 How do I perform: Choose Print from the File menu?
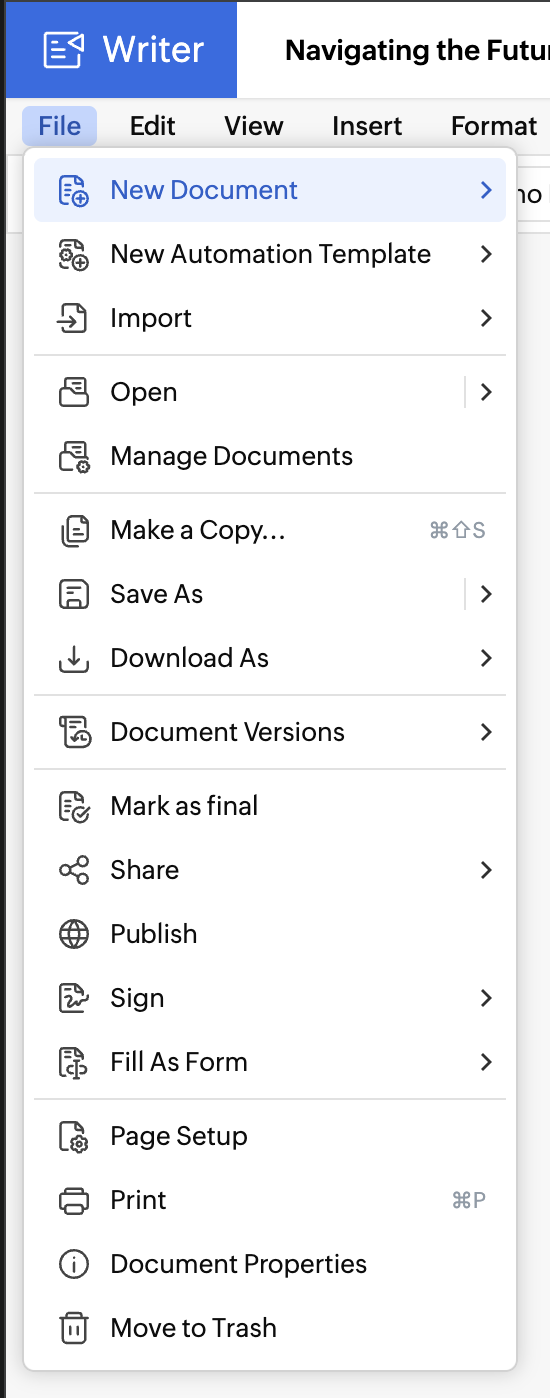(270, 1200)
